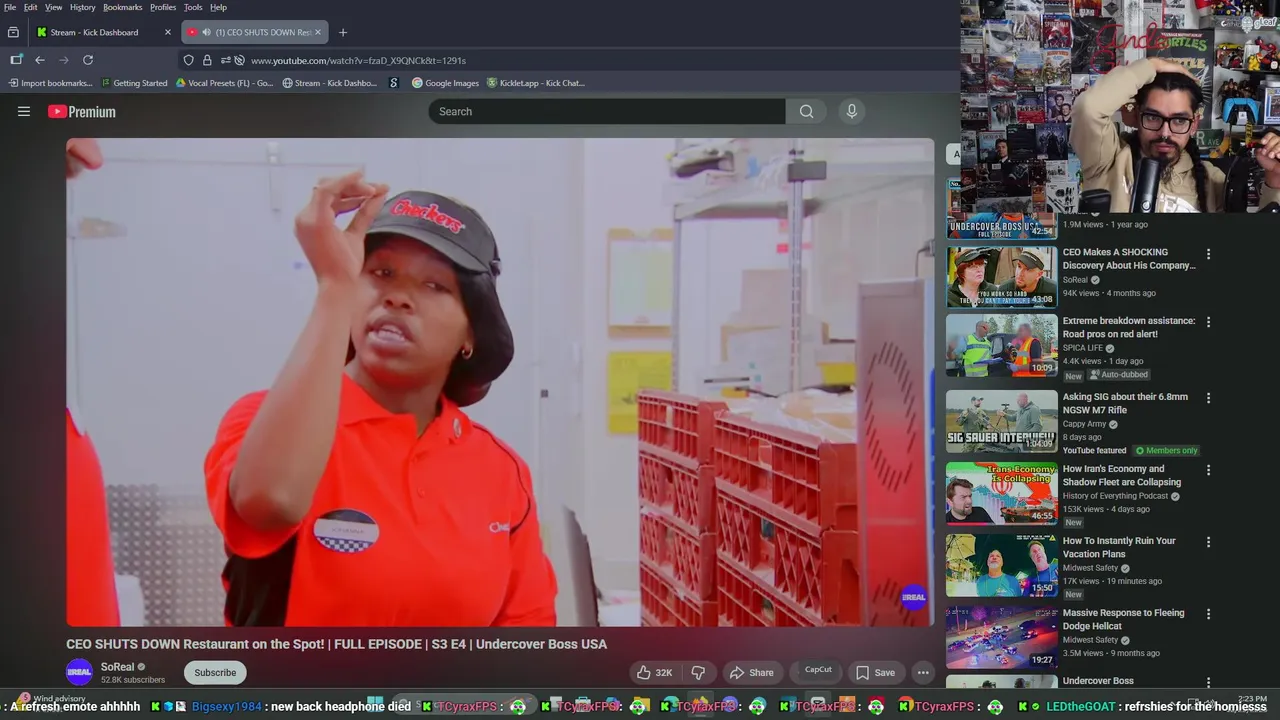This screenshot has width=1280, height=720.
Task: Click the YouTube Search field
Action: pyautogui.click(x=607, y=112)
